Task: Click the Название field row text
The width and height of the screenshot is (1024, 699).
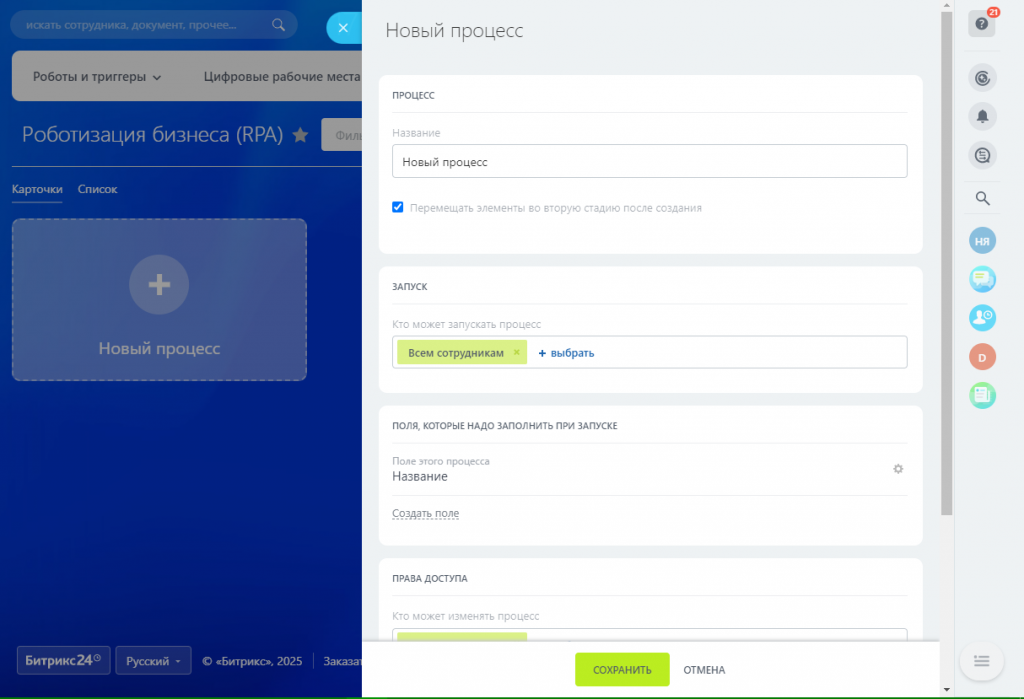Action: [x=420, y=476]
